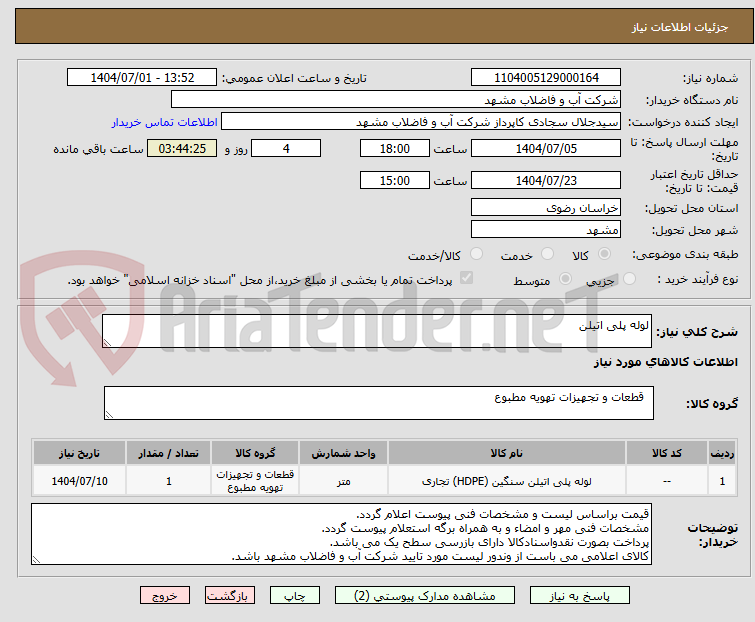The height and width of the screenshot is (622, 755).
Task: Click the need number field 1104005129000164
Action: [546, 78]
